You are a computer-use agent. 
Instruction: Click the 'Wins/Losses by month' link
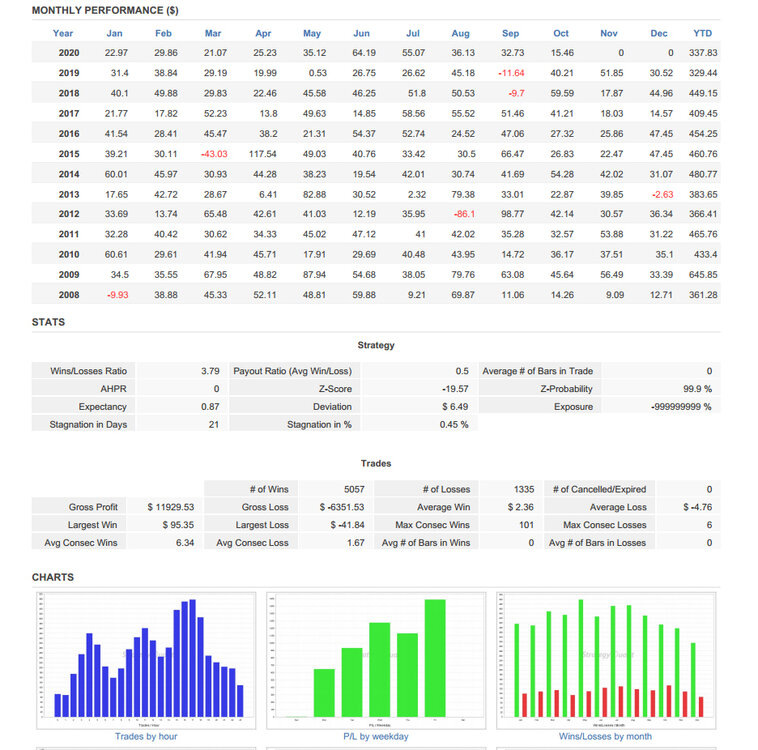605,736
